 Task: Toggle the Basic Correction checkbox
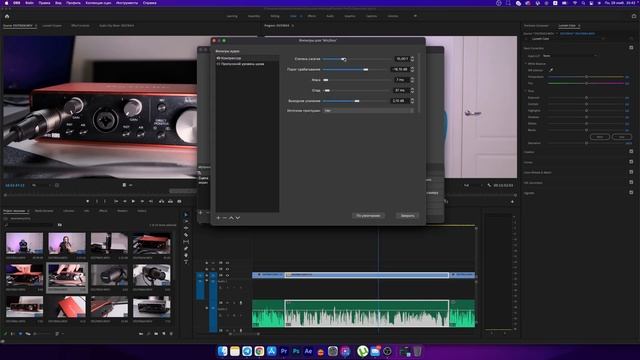tap(631, 48)
